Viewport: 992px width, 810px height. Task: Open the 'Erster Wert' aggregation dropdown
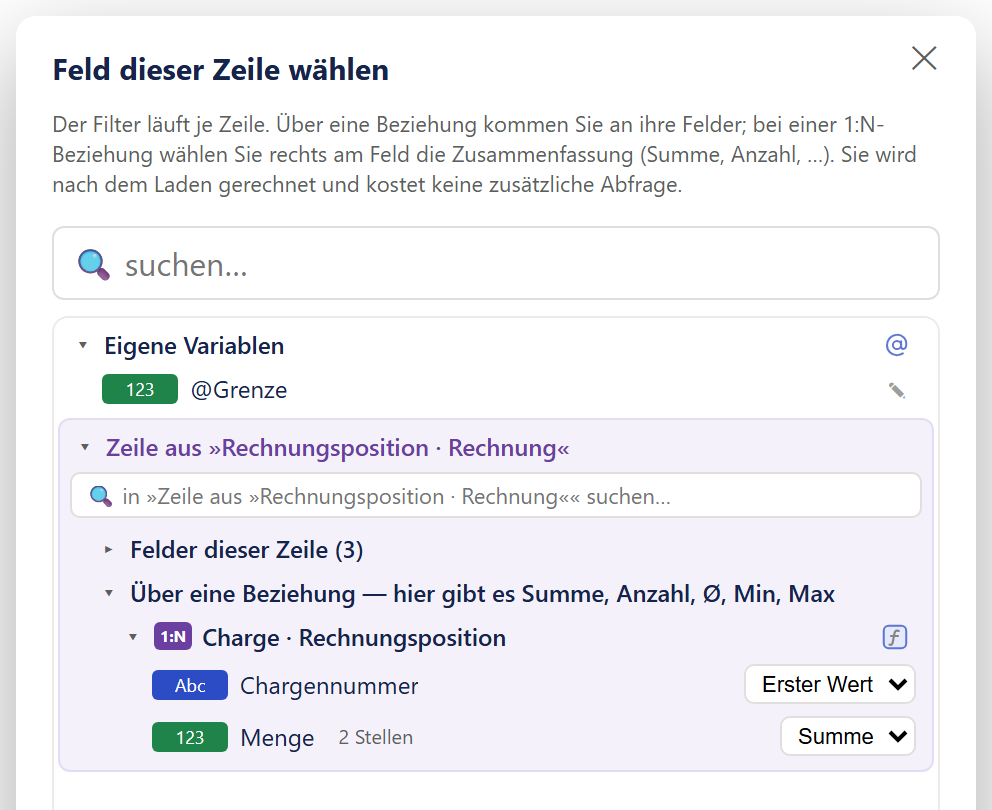click(830, 684)
